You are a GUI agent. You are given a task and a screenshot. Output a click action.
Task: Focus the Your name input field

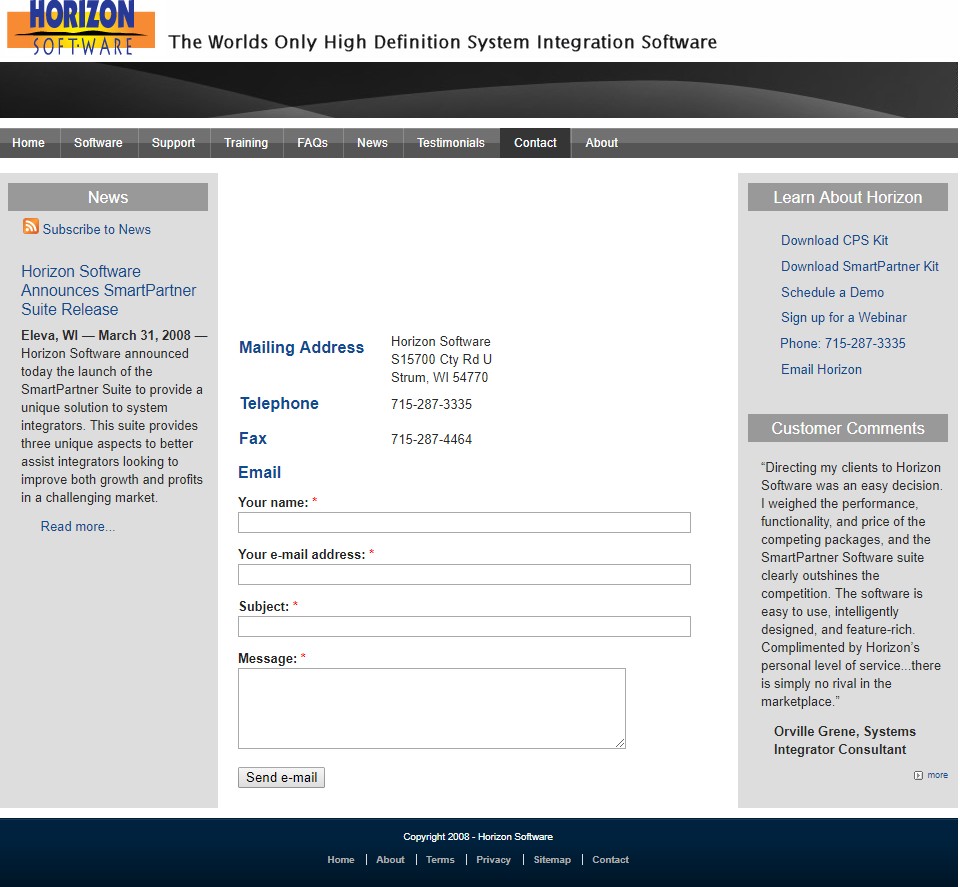pyautogui.click(x=464, y=523)
